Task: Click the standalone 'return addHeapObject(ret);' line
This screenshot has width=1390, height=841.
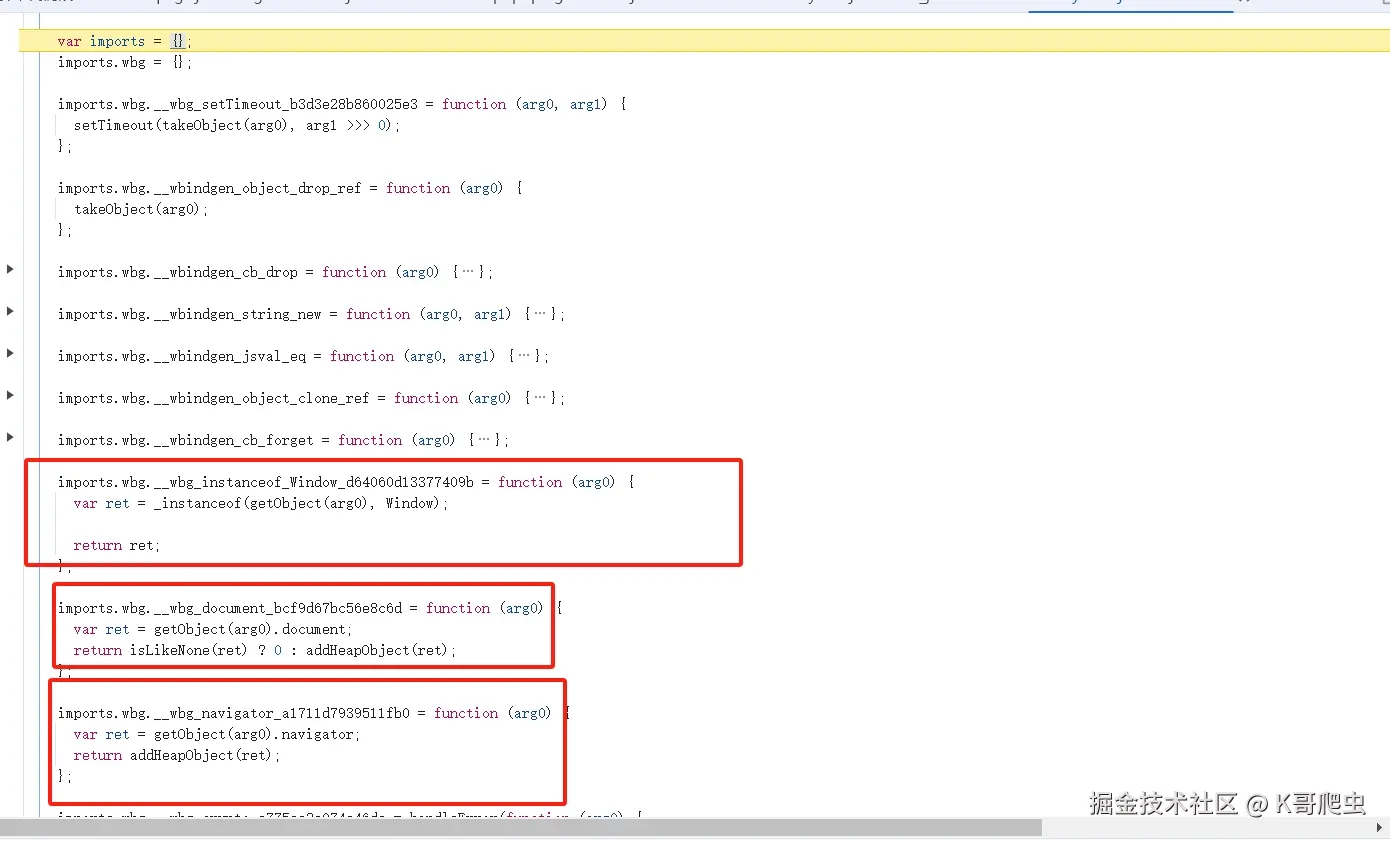Action: [x=177, y=755]
